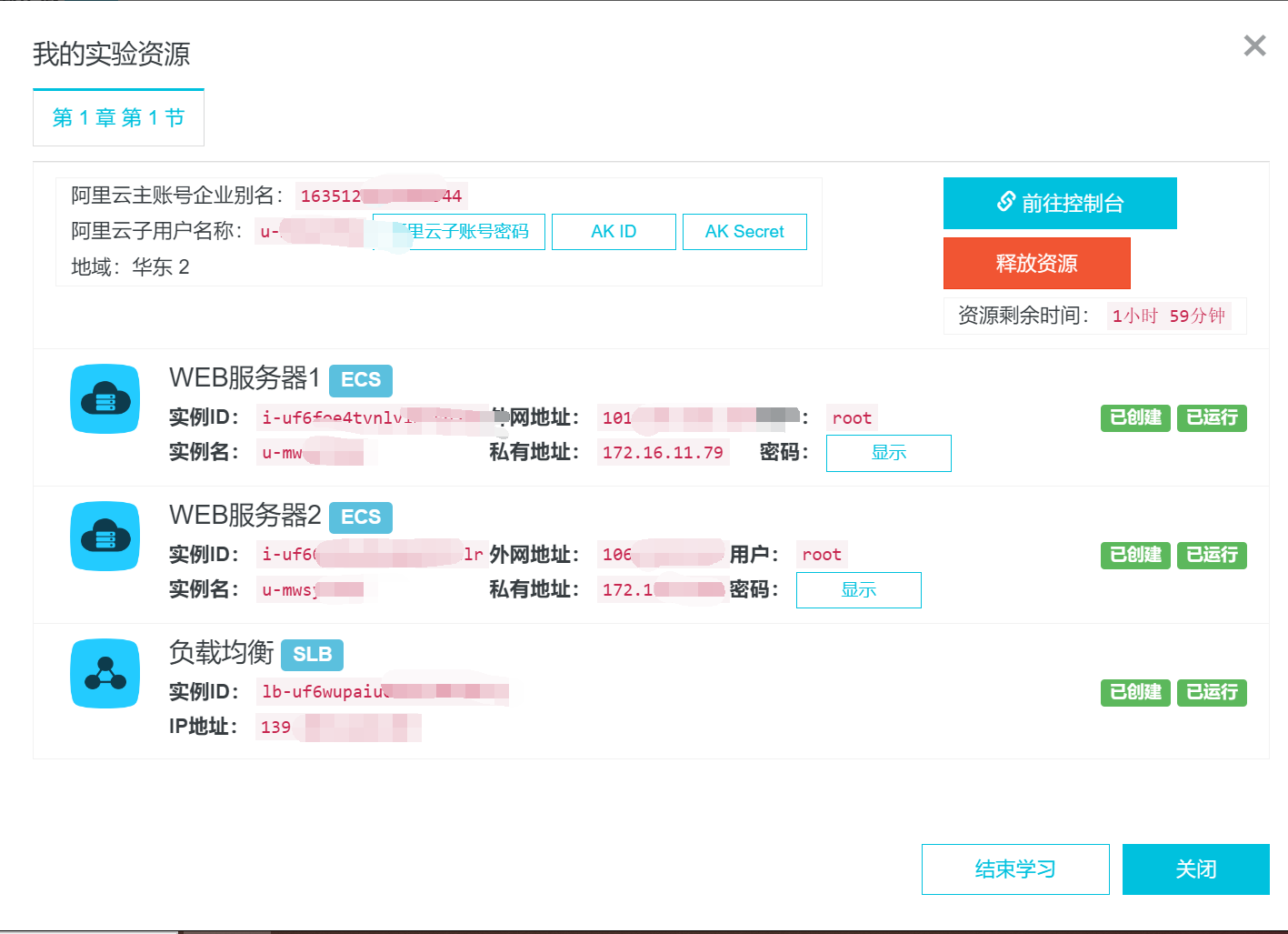Click the 释放资源 release button
The height and width of the screenshot is (934, 1288).
[1037, 264]
